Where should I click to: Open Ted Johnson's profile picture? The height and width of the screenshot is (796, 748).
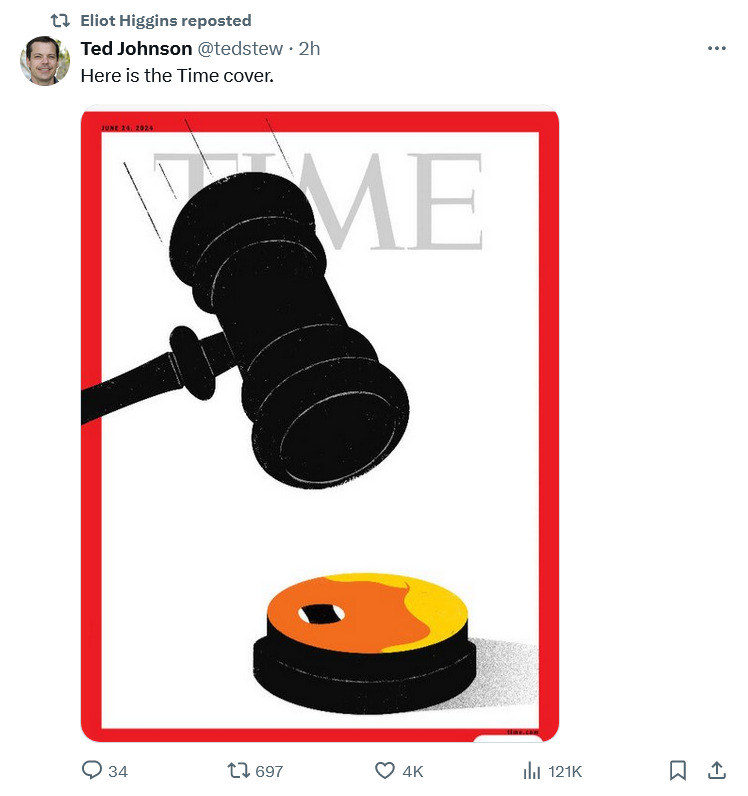(45, 61)
